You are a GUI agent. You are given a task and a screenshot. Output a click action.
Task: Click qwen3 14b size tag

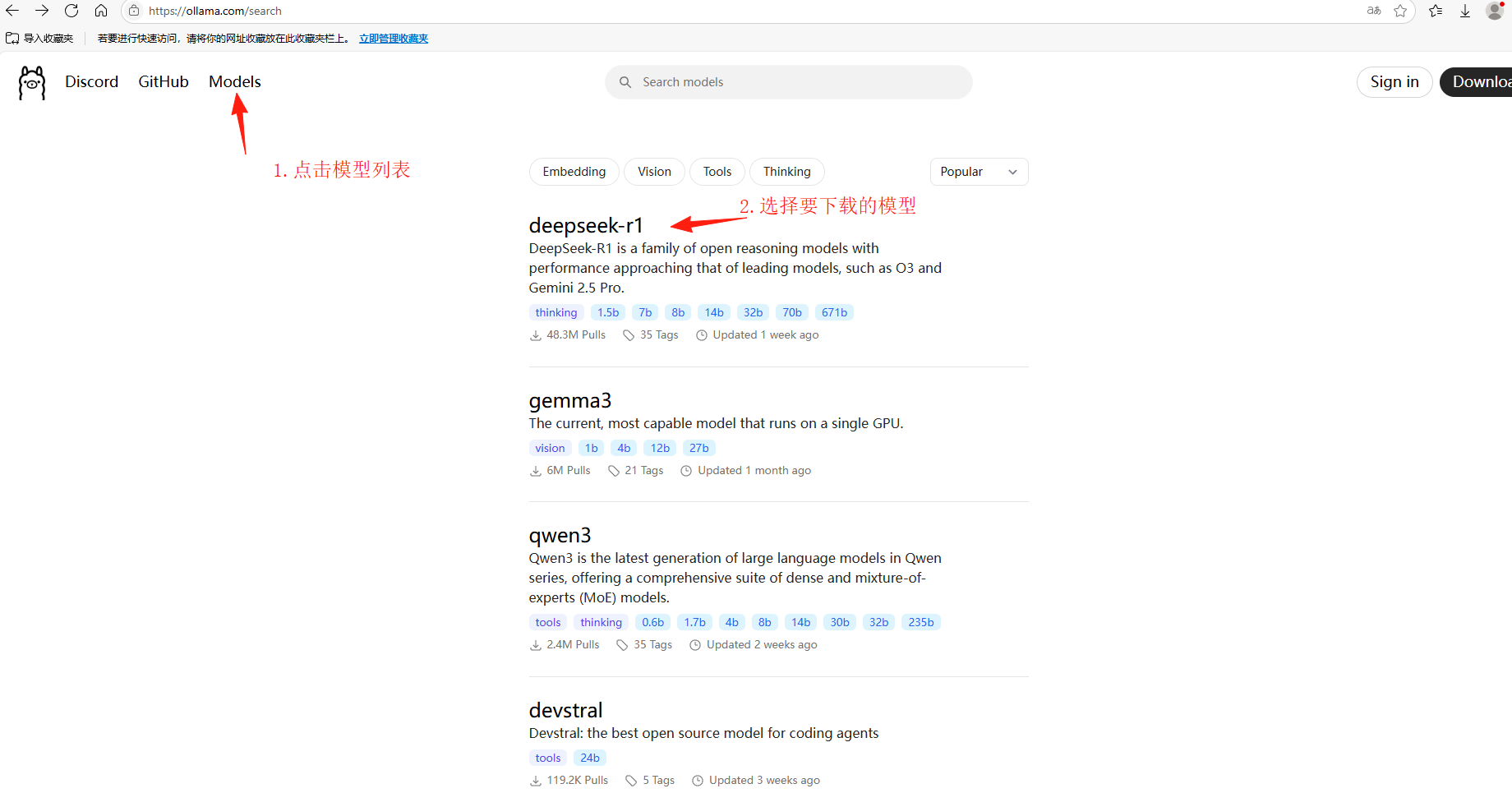[x=801, y=622]
